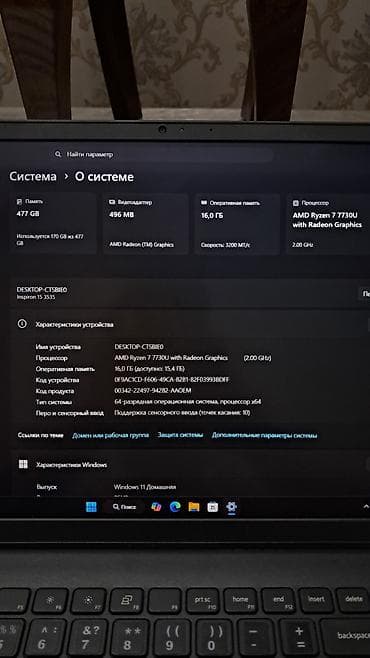Click the Найти параметр search field

click(161, 154)
